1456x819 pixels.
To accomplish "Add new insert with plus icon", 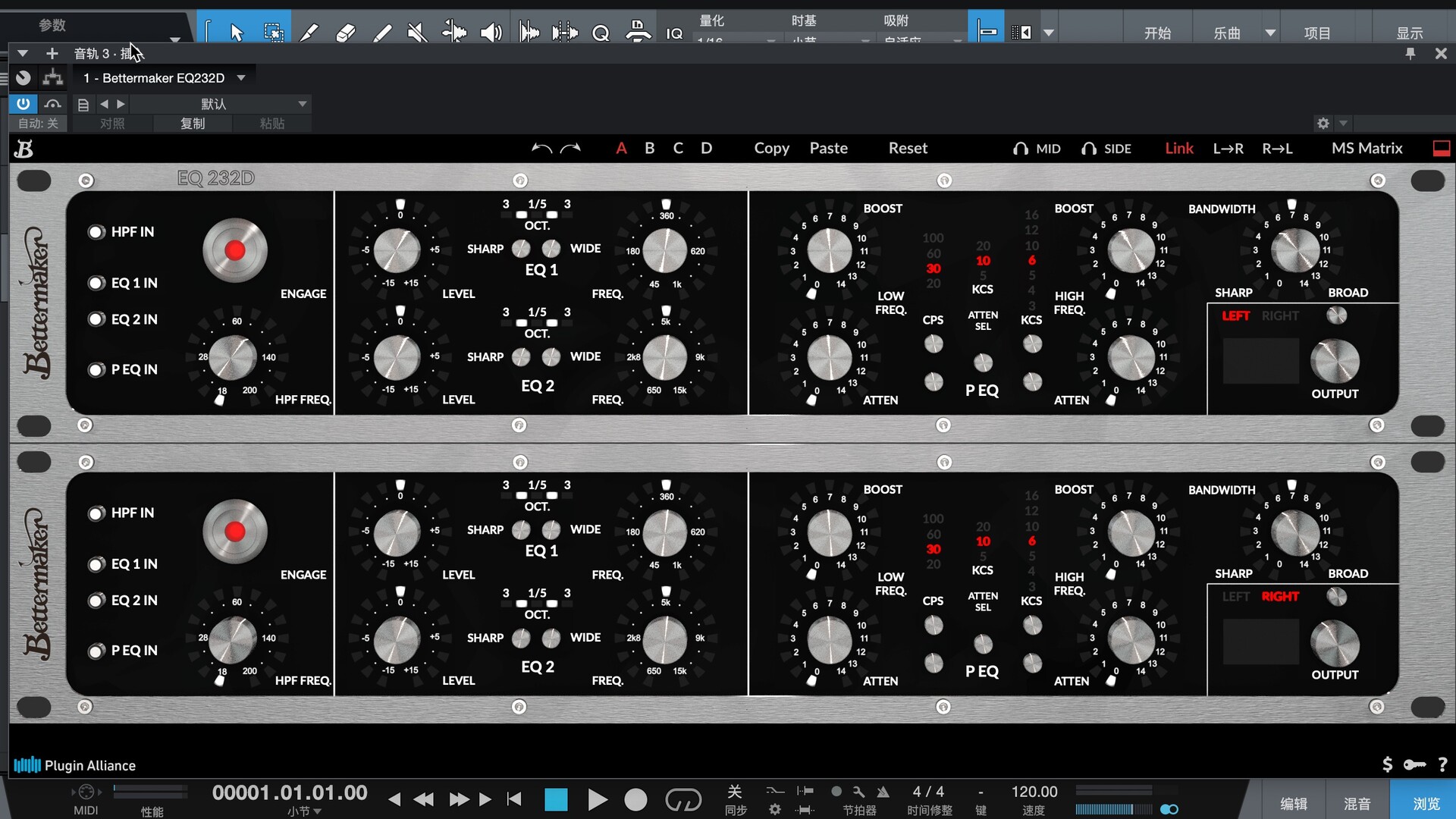I will pos(52,53).
